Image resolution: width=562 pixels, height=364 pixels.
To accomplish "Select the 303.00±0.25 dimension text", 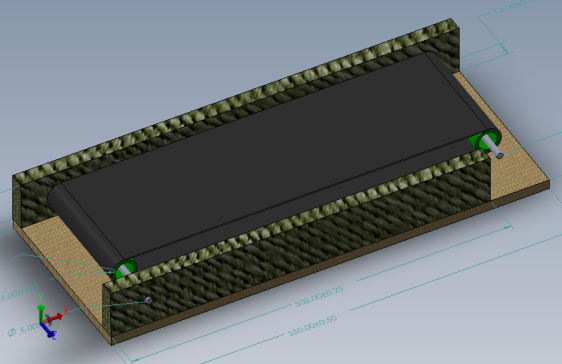I will tap(319, 296).
